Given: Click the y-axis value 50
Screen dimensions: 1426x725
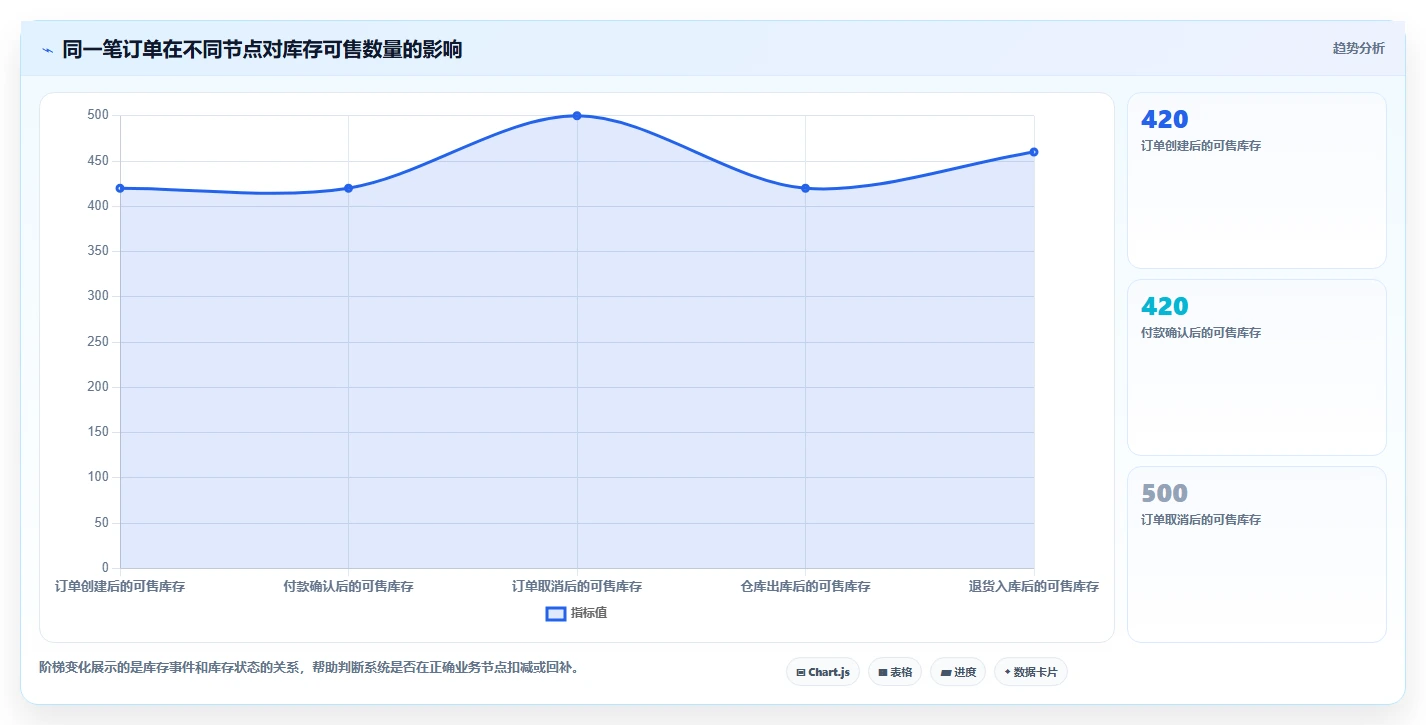Looking at the screenshot, I should (x=101, y=523).
